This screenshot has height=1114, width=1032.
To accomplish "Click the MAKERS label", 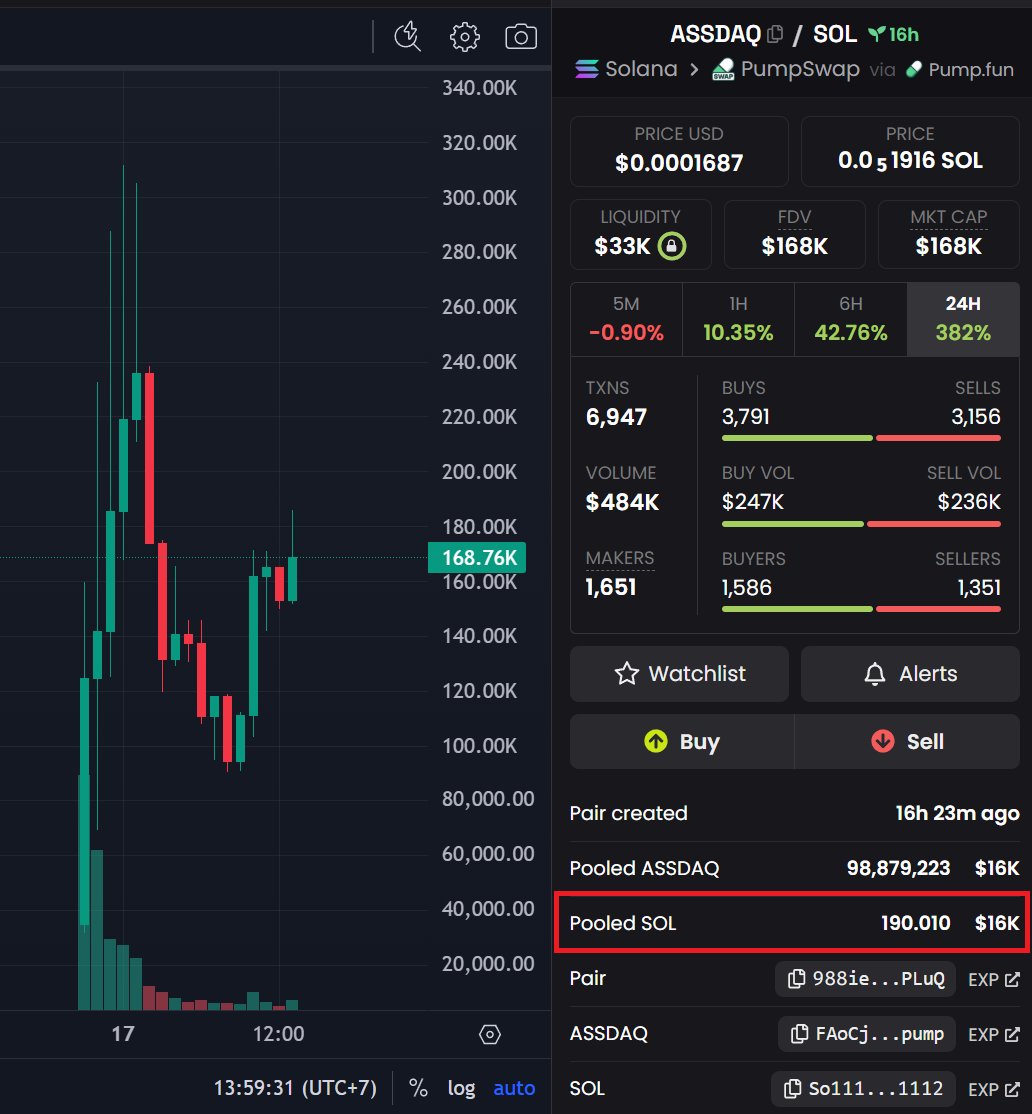I will coord(619,558).
